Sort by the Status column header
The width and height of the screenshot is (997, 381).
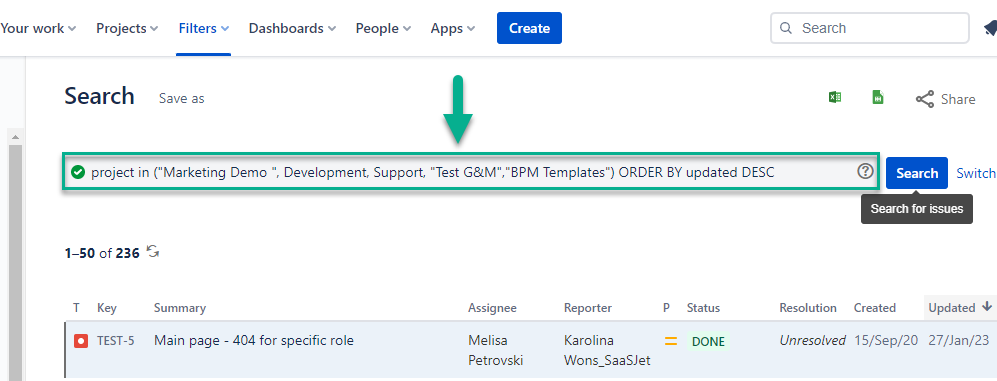click(703, 308)
